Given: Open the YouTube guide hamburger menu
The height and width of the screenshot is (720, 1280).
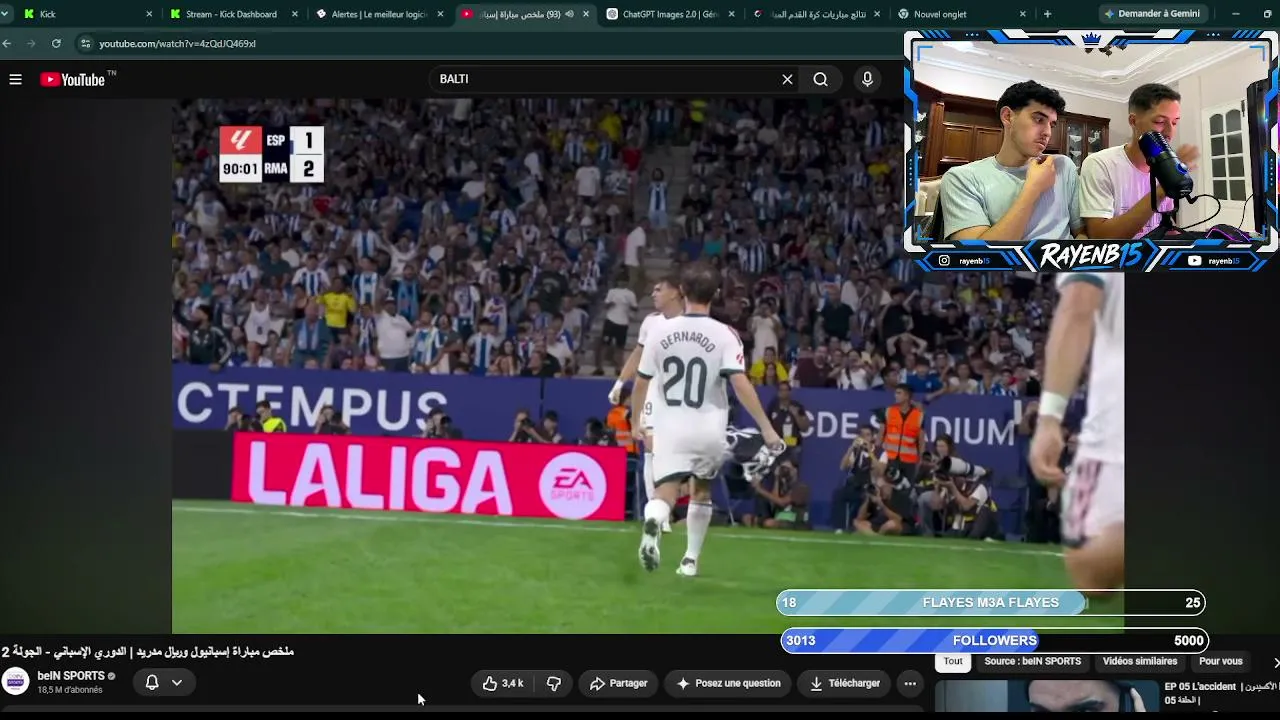Looking at the screenshot, I should pos(15,79).
